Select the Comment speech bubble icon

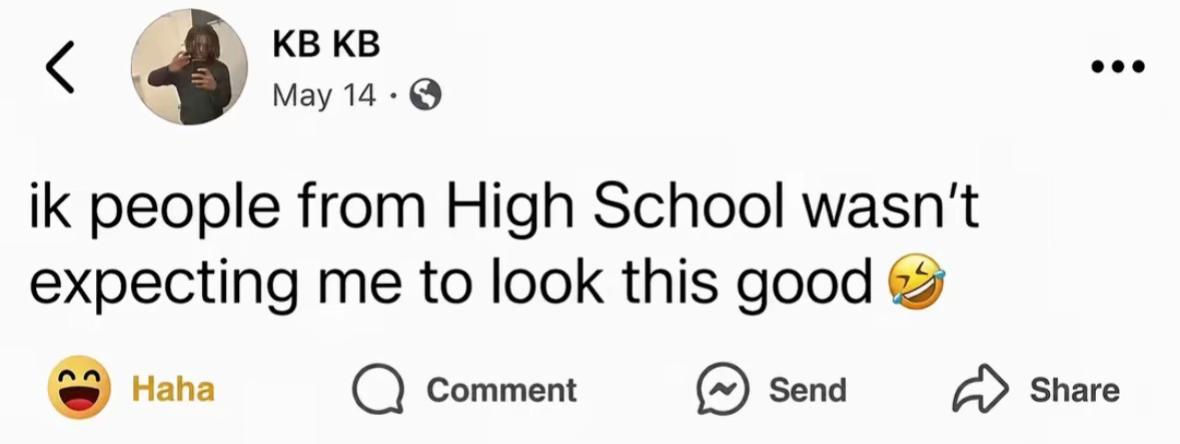coord(379,390)
